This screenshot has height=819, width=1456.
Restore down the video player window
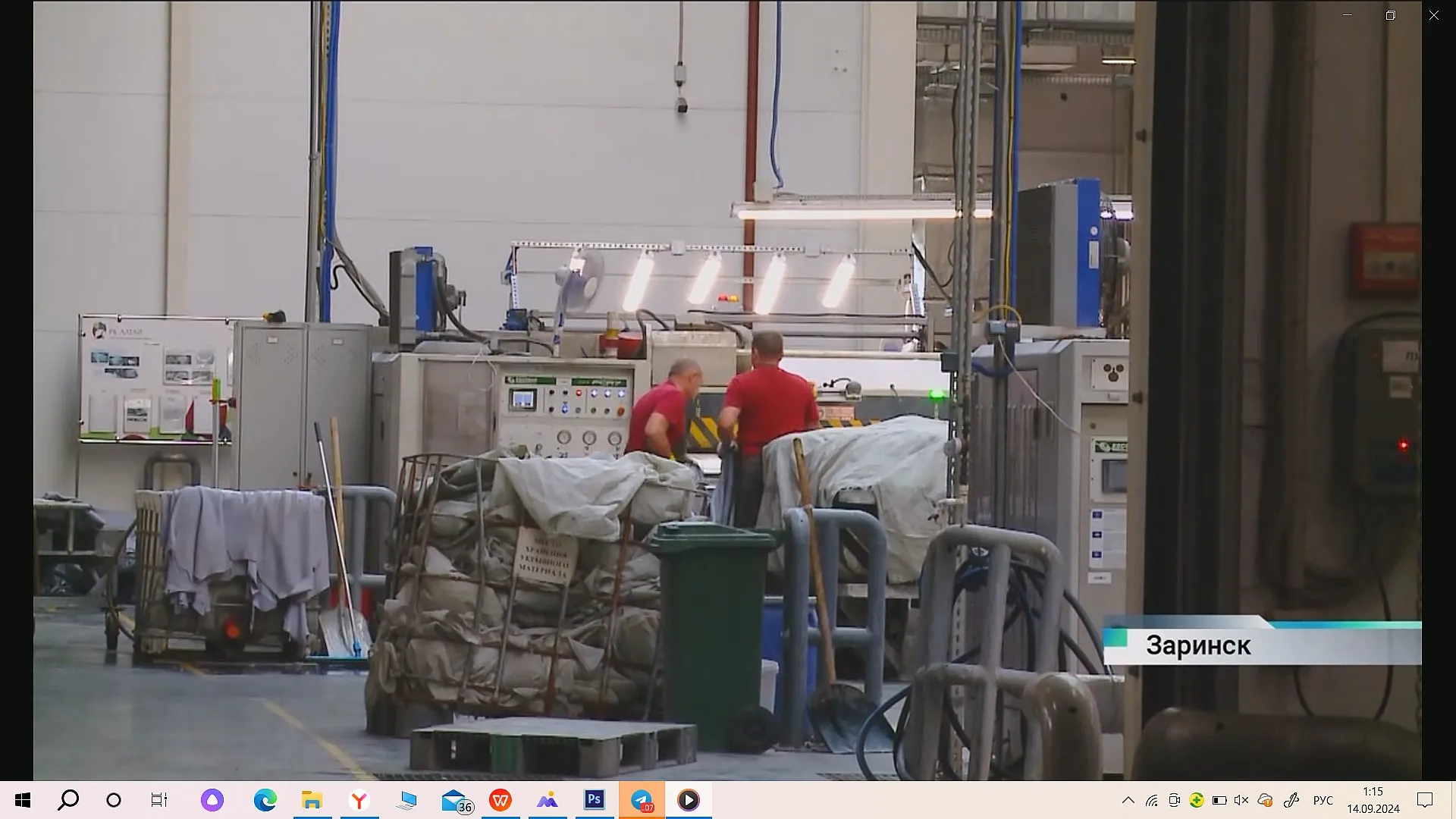coord(1391,15)
